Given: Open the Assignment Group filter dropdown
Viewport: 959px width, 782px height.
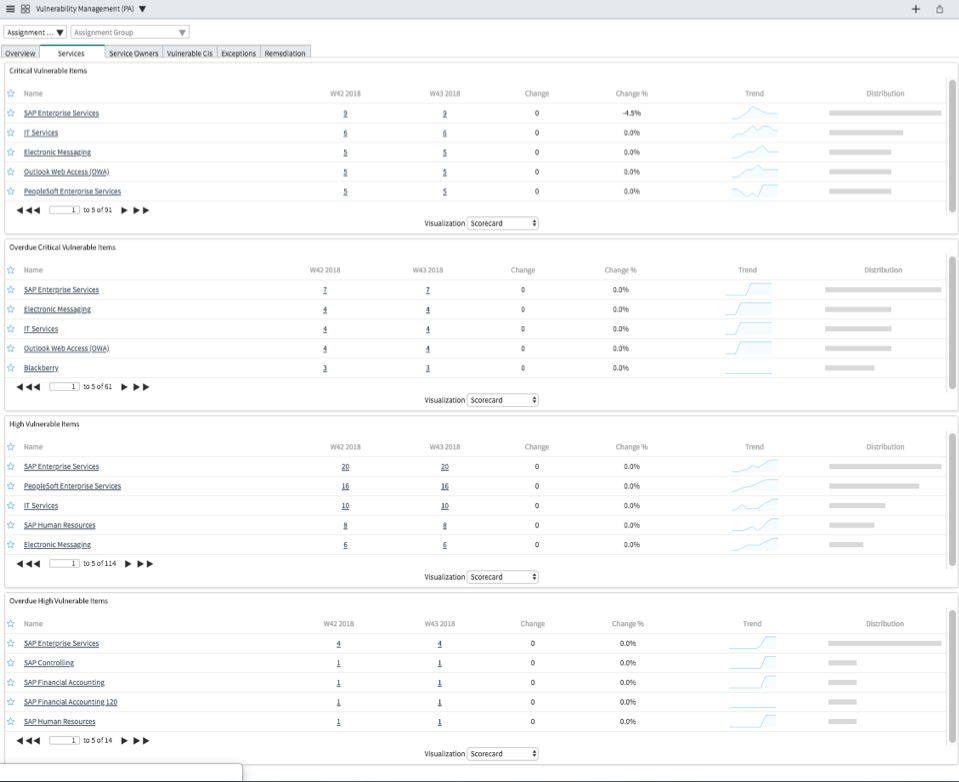Looking at the screenshot, I should click(130, 32).
